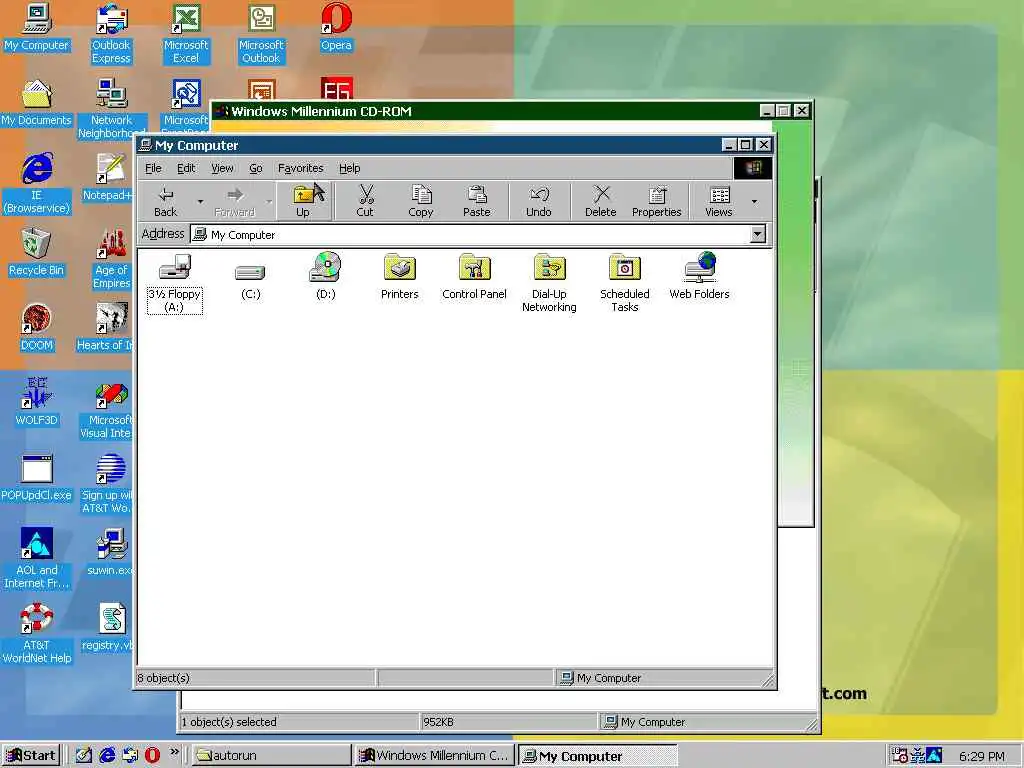Select AOL and Internet desktop shortcut
Screen dimensions: 1024x768
pos(37,559)
